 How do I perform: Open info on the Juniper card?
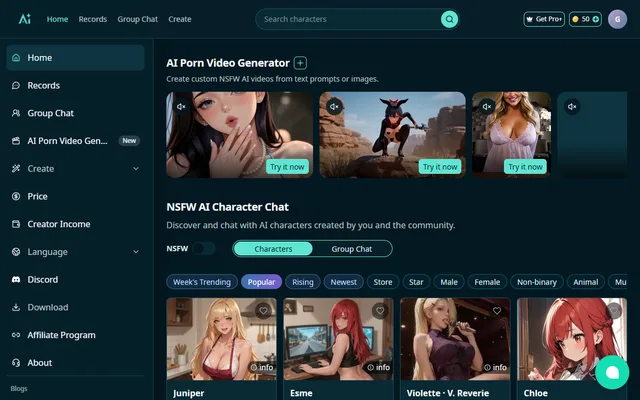click(x=262, y=367)
